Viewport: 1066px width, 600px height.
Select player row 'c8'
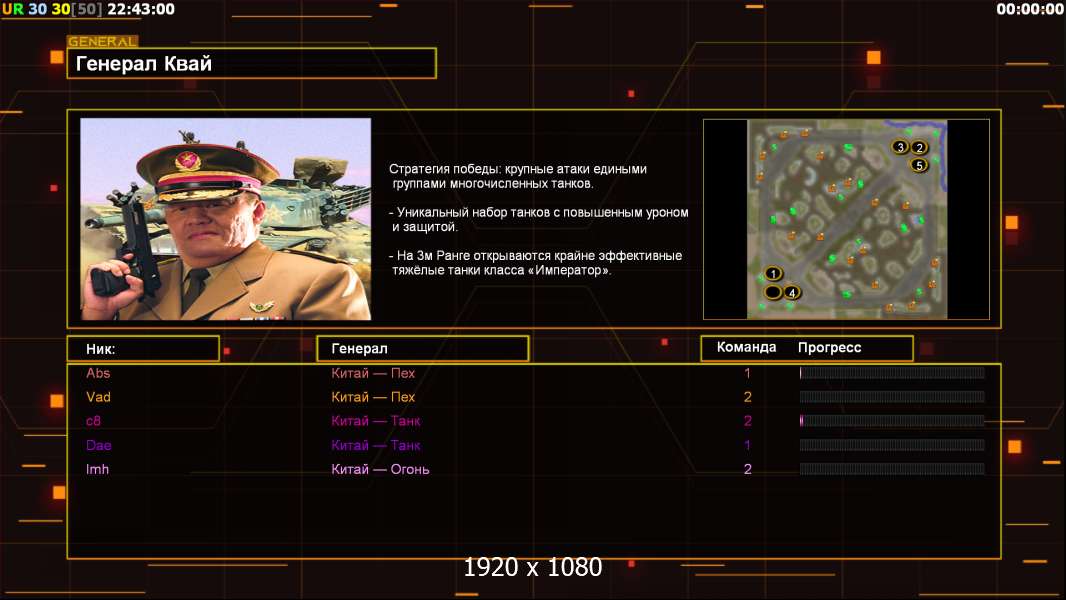coord(534,421)
